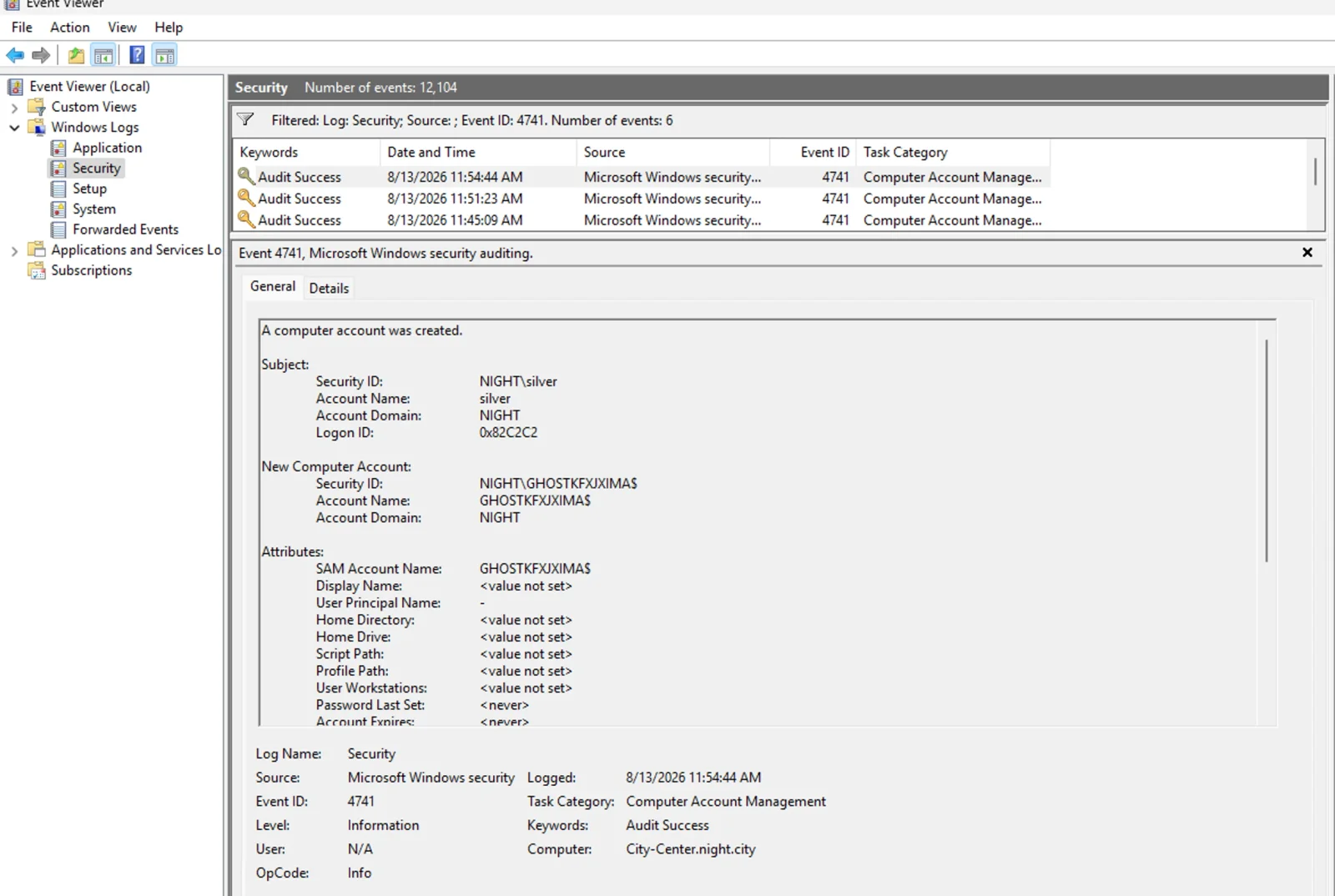Sort by Keywords column header
The width and height of the screenshot is (1335, 896).
click(306, 152)
